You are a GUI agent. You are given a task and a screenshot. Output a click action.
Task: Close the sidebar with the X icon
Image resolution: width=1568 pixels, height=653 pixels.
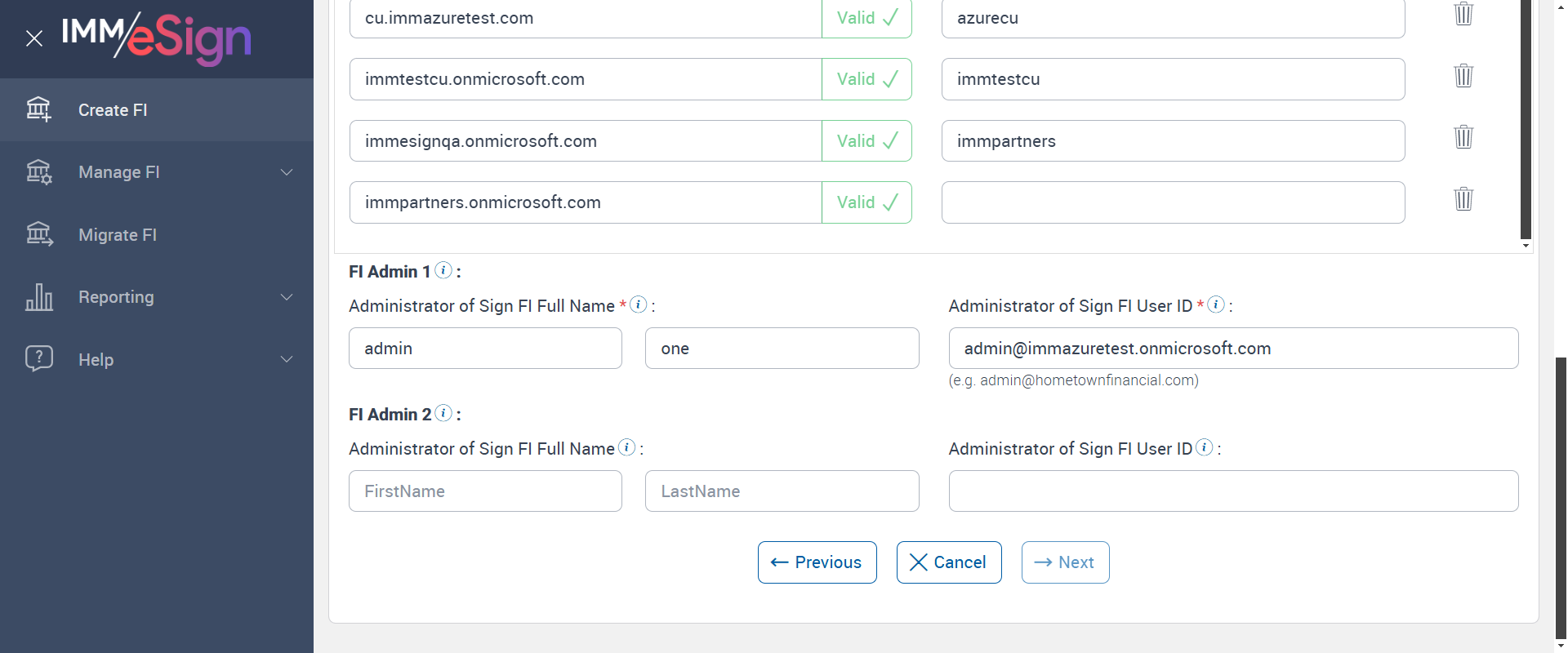click(x=34, y=38)
